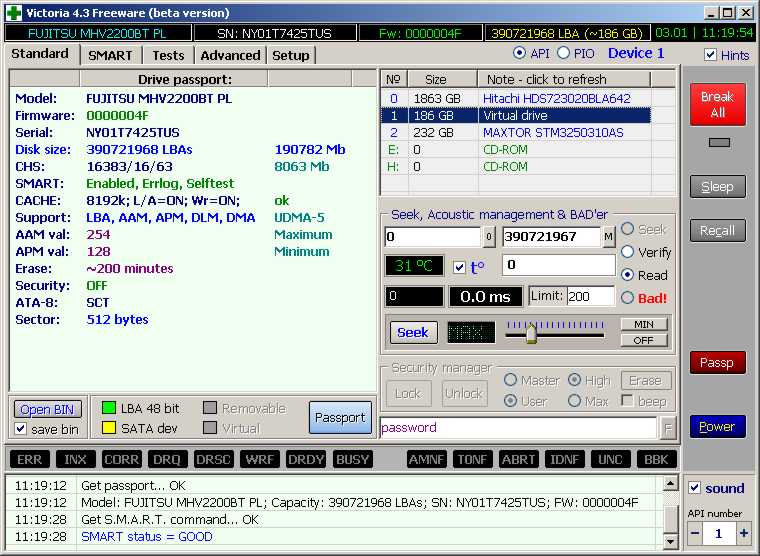This screenshot has width=760, height=556.
Task: Select the red Bad! radio option
Action: pos(627,297)
